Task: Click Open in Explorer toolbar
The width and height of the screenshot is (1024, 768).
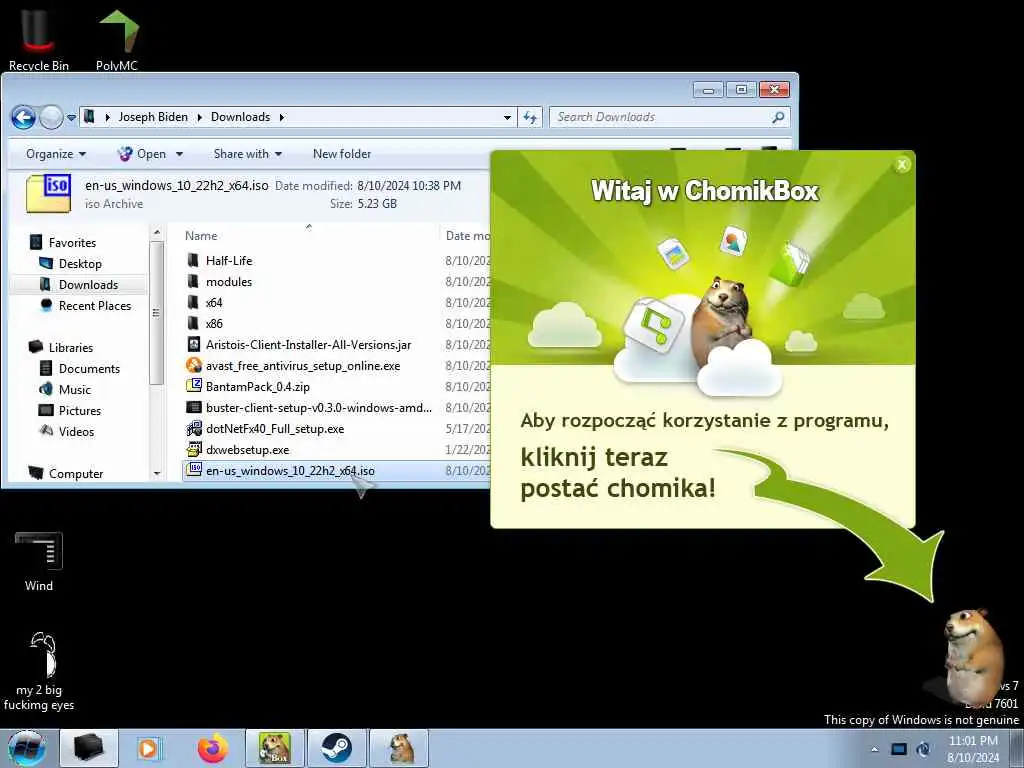Action: pos(142,154)
